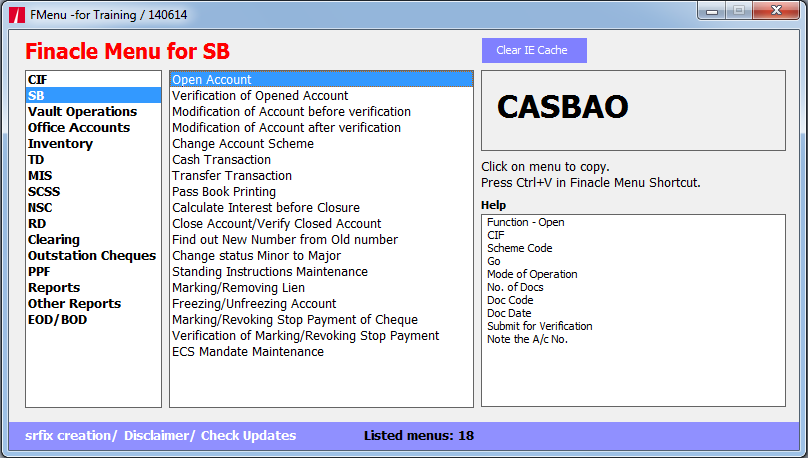Close the FMenu window
The width and height of the screenshot is (808, 458).
[776, 10]
